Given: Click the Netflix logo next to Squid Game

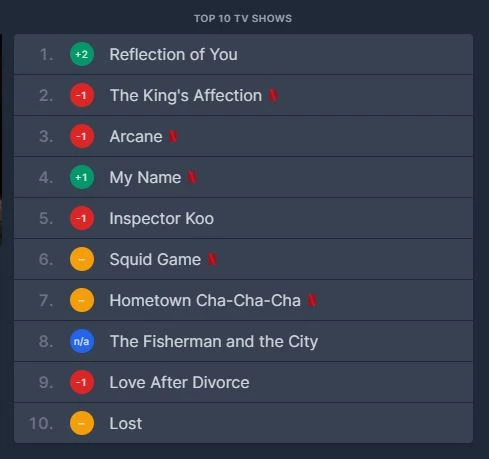Looking at the screenshot, I should click(x=212, y=259).
